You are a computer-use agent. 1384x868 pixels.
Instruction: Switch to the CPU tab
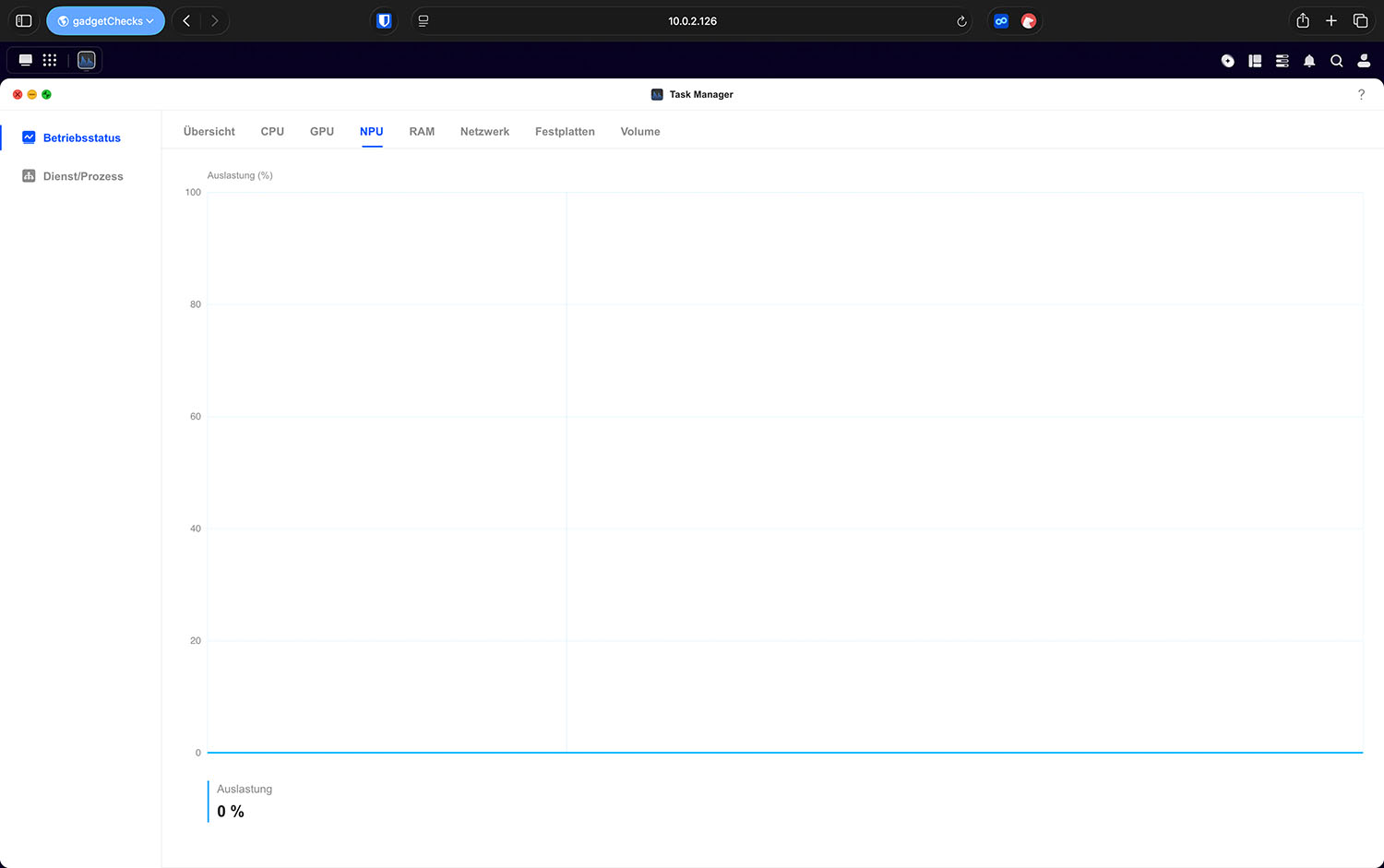click(272, 132)
